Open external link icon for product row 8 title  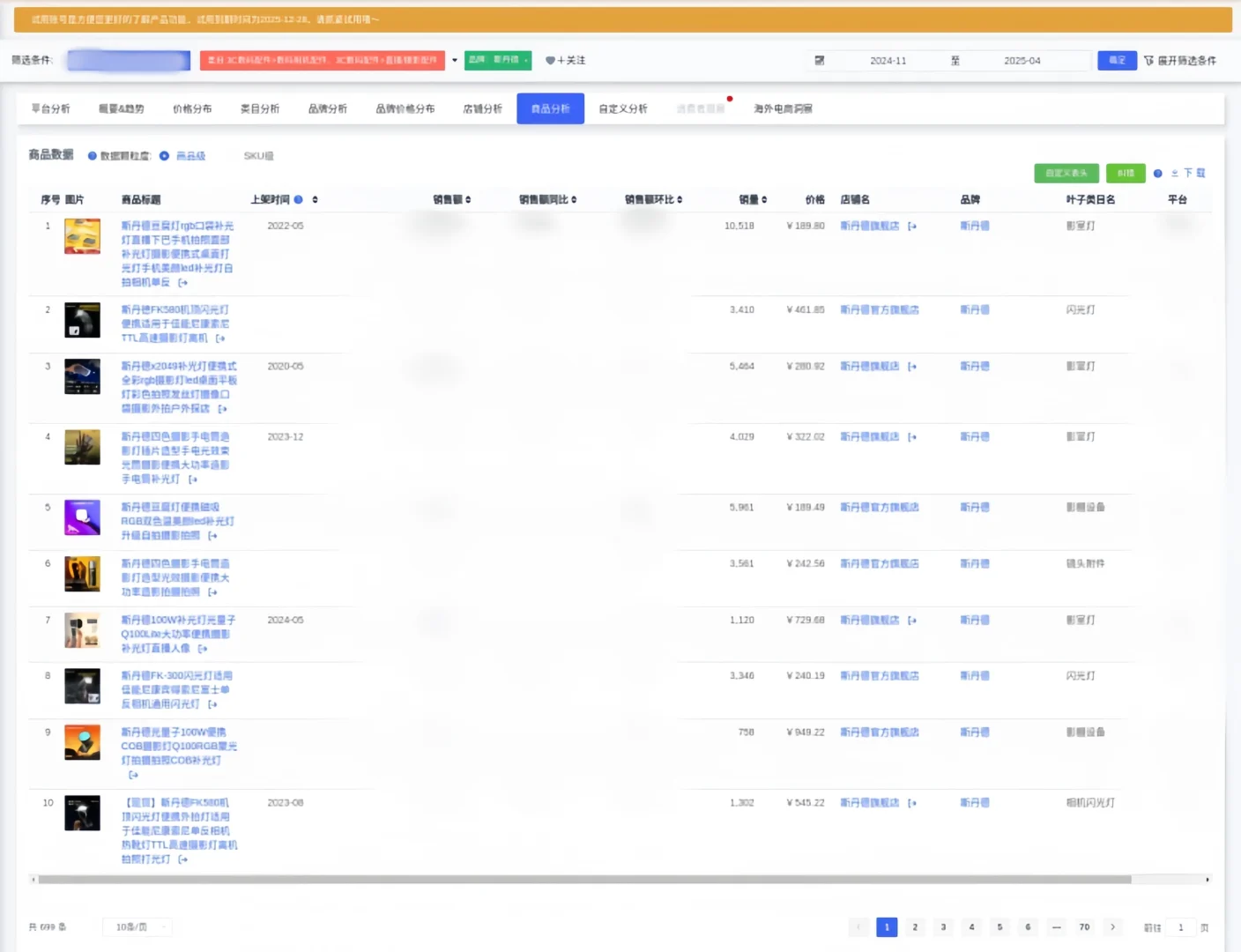point(212,704)
